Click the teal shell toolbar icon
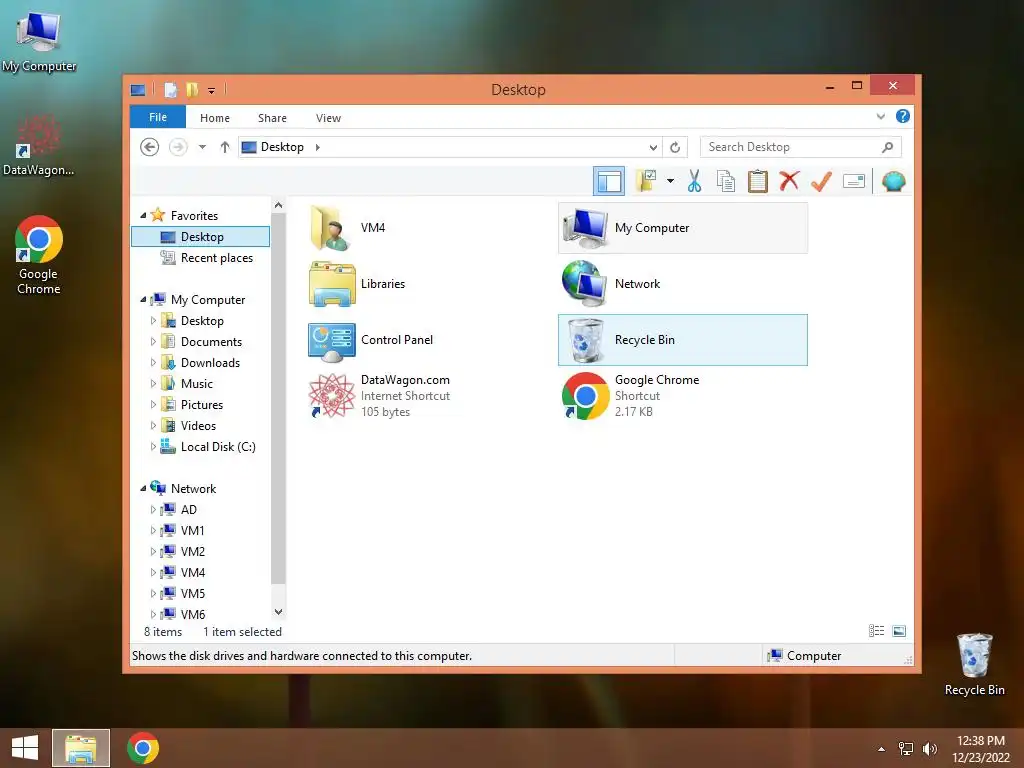This screenshot has width=1024, height=768. pyautogui.click(x=893, y=181)
